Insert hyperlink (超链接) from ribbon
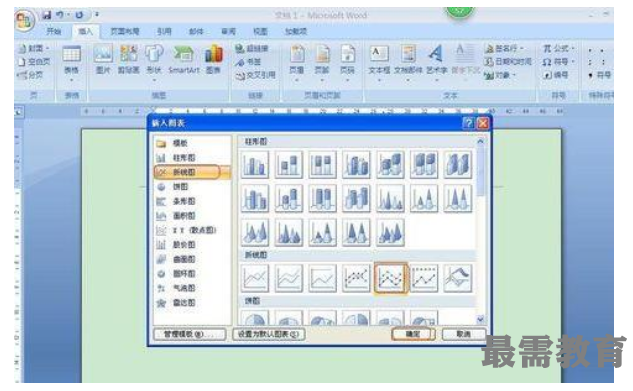 tap(252, 49)
